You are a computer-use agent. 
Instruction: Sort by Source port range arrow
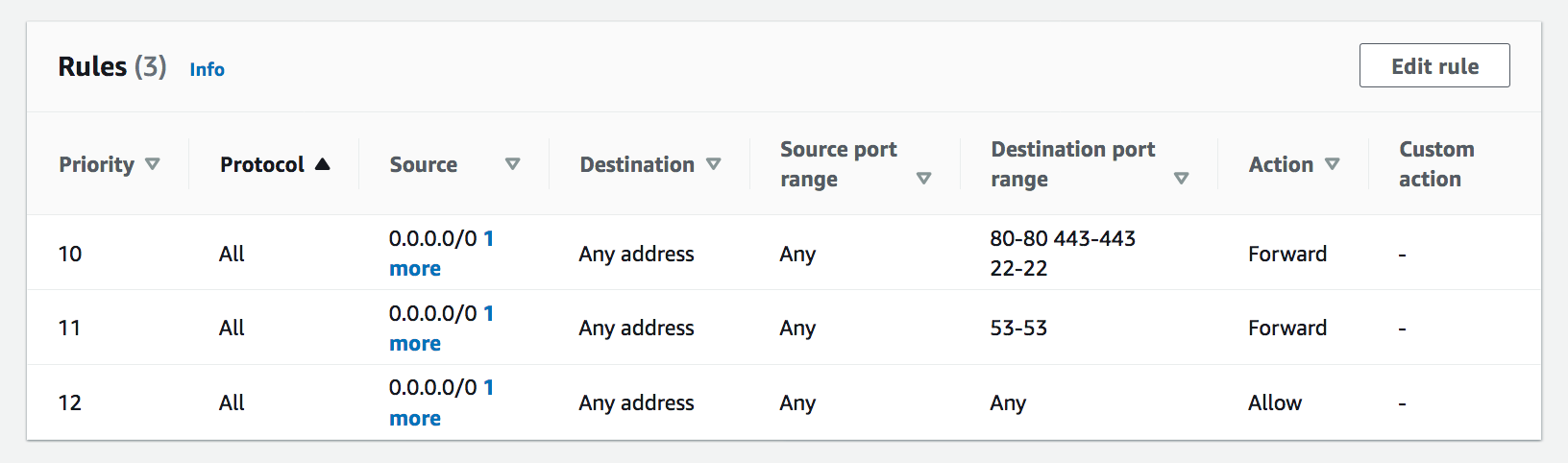[x=923, y=179]
